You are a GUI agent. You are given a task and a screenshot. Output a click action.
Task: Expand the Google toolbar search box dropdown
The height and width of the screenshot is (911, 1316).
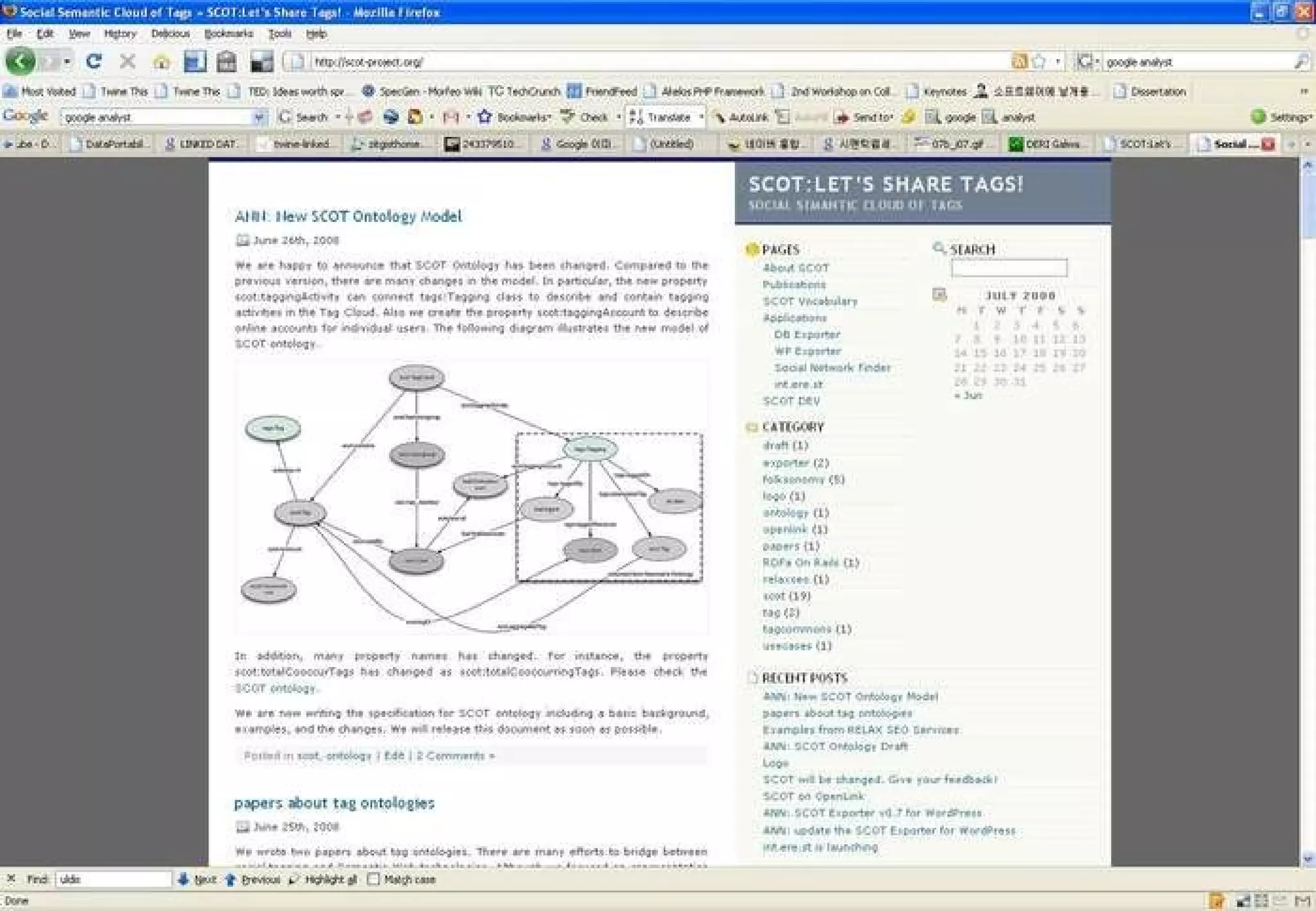258,117
